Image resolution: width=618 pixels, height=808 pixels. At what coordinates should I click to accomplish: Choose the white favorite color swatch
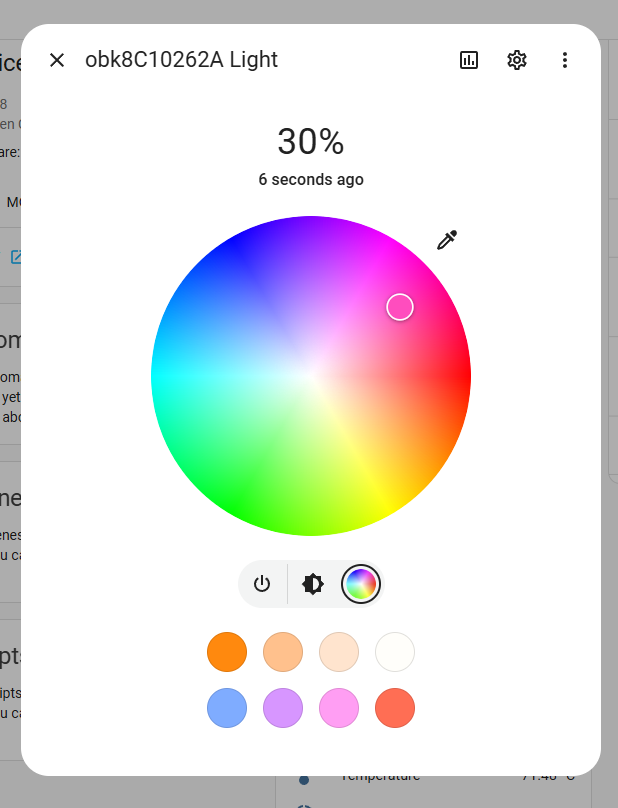coord(395,652)
